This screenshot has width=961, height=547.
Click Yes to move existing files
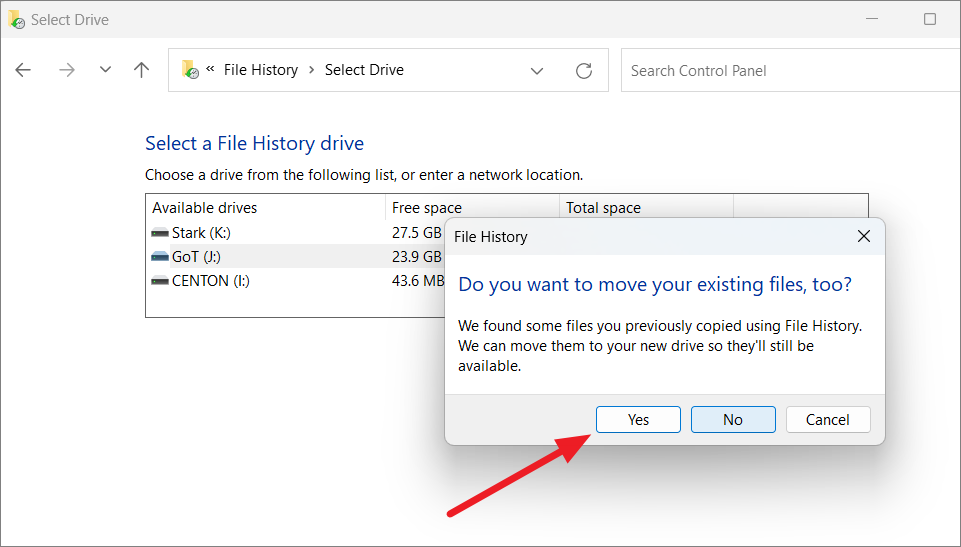click(639, 420)
